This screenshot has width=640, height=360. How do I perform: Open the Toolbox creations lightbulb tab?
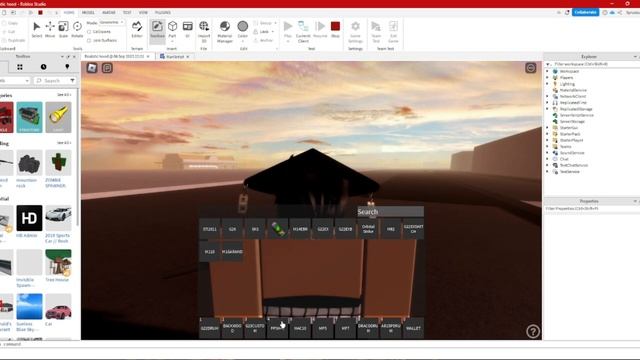pyautogui.click(x=67, y=67)
